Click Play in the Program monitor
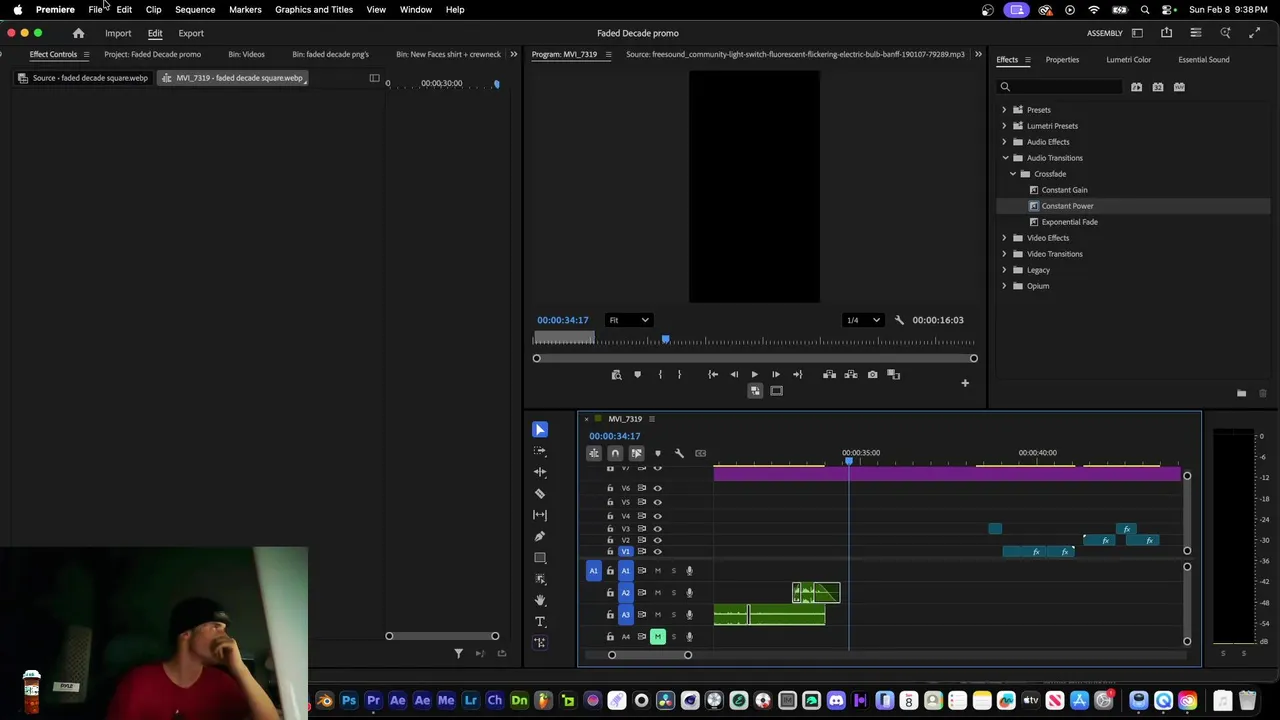The image size is (1280, 720). tap(754, 375)
